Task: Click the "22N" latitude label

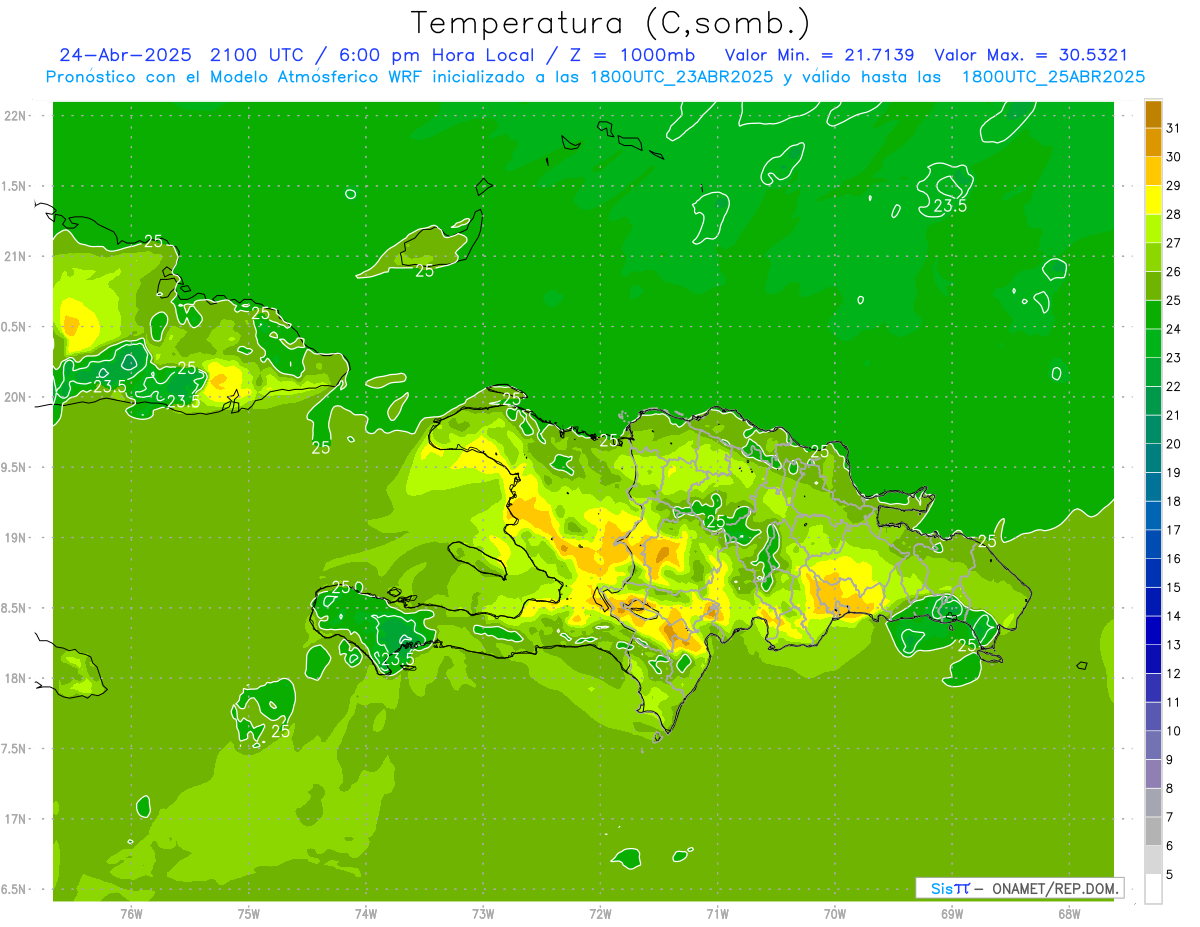Action: [16, 115]
